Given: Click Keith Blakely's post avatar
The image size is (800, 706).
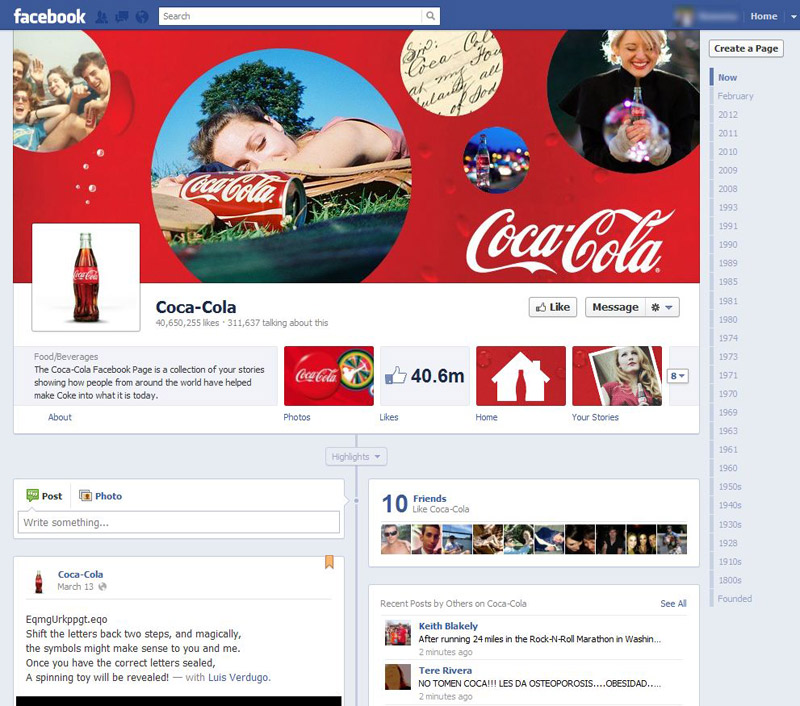Looking at the screenshot, I should click(x=397, y=633).
